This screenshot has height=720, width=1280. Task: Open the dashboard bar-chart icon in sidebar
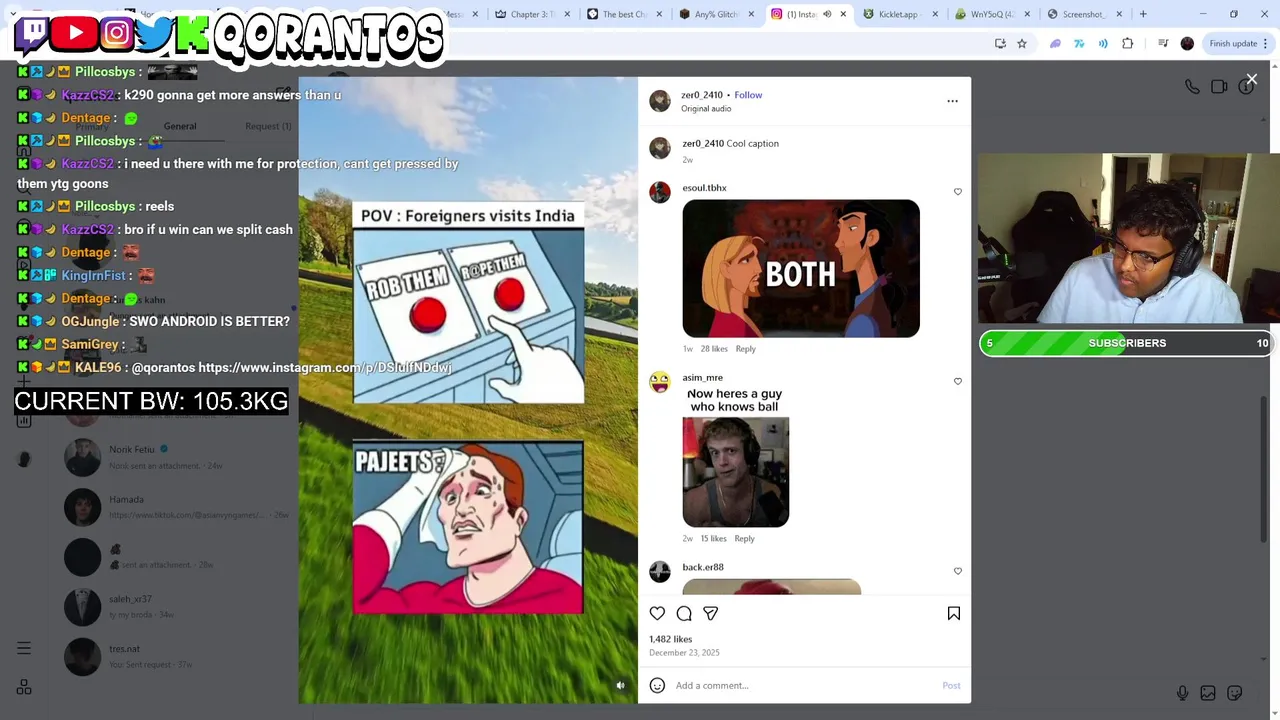click(24, 420)
